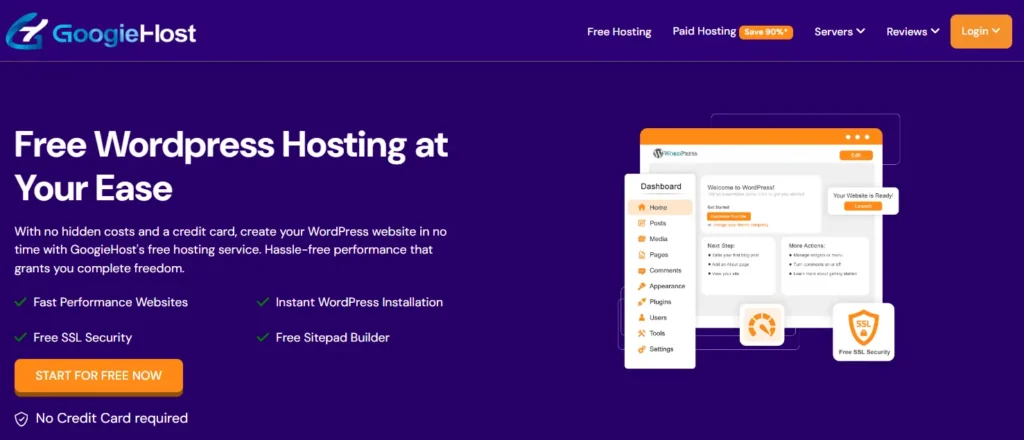Expand the Reviews dropdown menu
Image resolution: width=1024 pixels, height=440 pixels.
(x=912, y=32)
